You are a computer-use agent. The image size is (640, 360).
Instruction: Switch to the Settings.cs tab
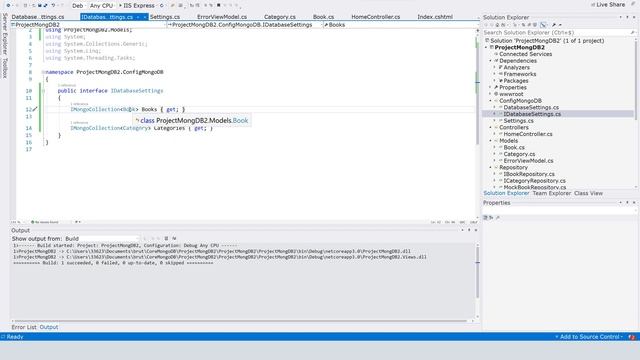tap(164, 17)
